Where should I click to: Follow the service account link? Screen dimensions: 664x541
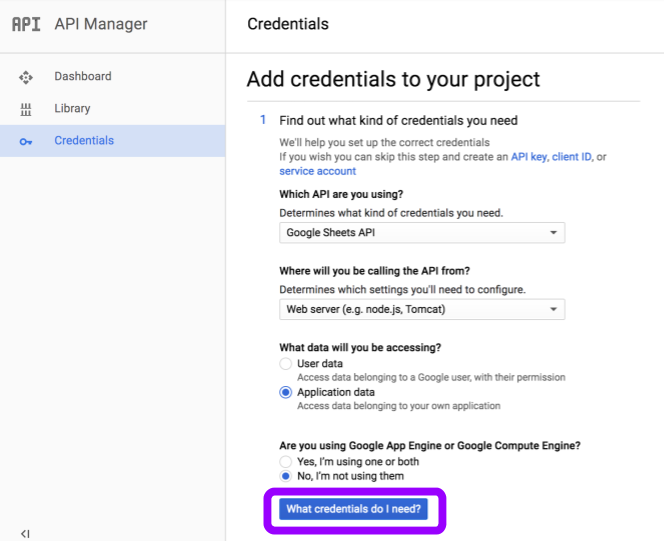(x=317, y=171)
